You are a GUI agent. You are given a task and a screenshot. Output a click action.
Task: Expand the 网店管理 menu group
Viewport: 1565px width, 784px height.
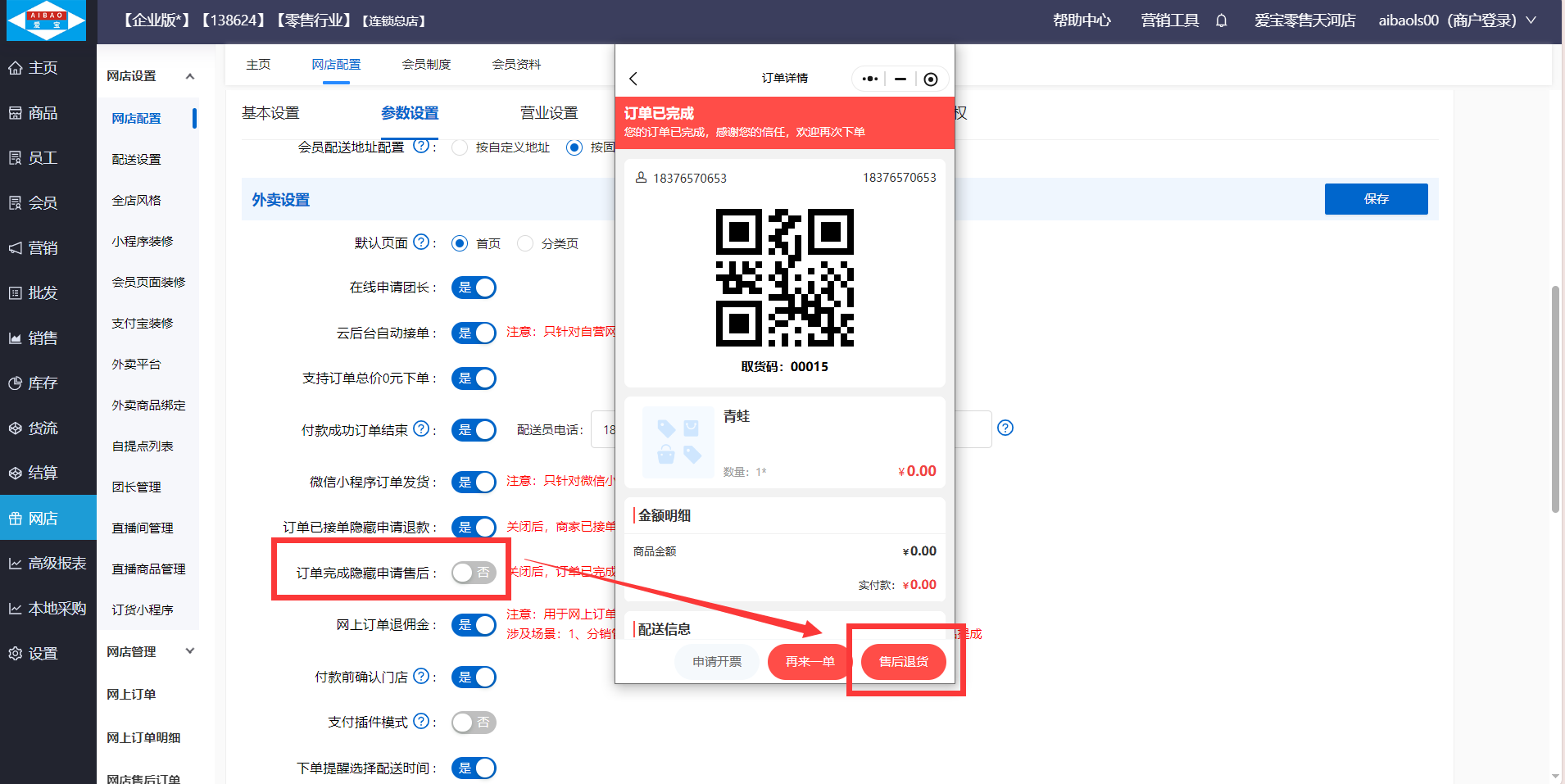[190, 651]
